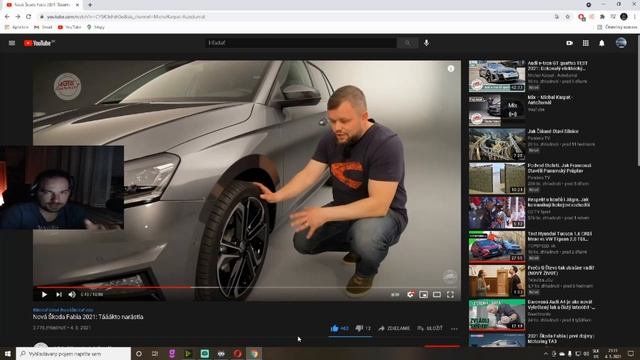The width and height of the screenshot is (640, 360).
Task: Open YouTube notifications bell
Action: (602, 43)
